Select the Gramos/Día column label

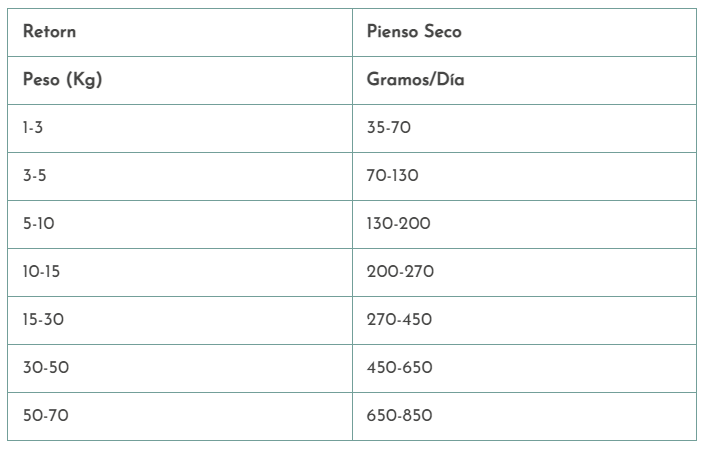[x=524, y=80]
